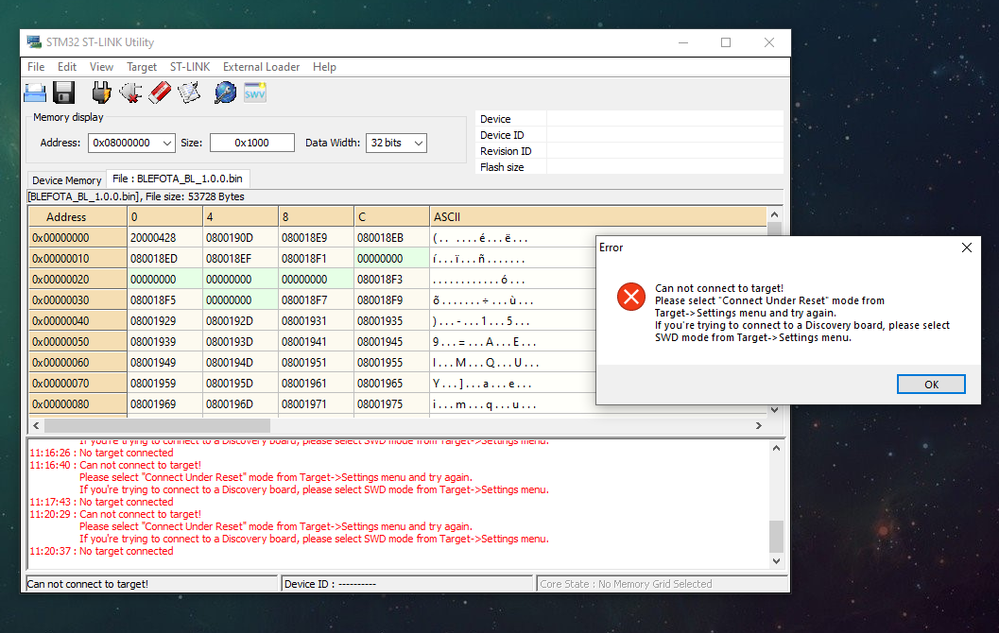The image size is (999, 633).
Task: Maximize the ST-LINK Utility window
Action: point(726,42)
